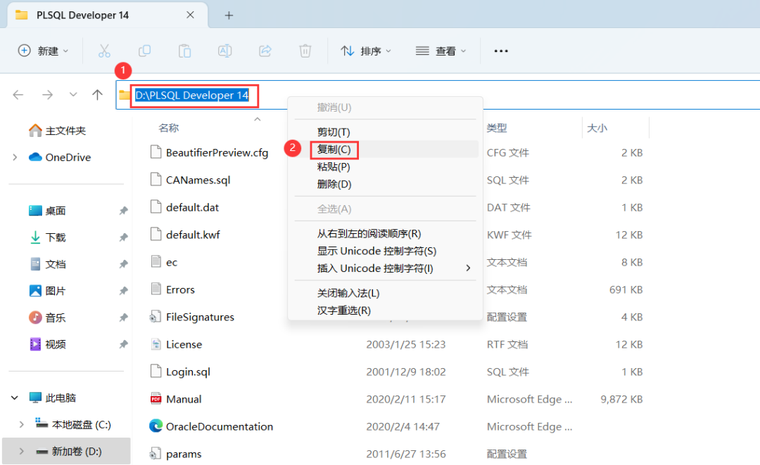Open the 新建 dropdown button

44,51
